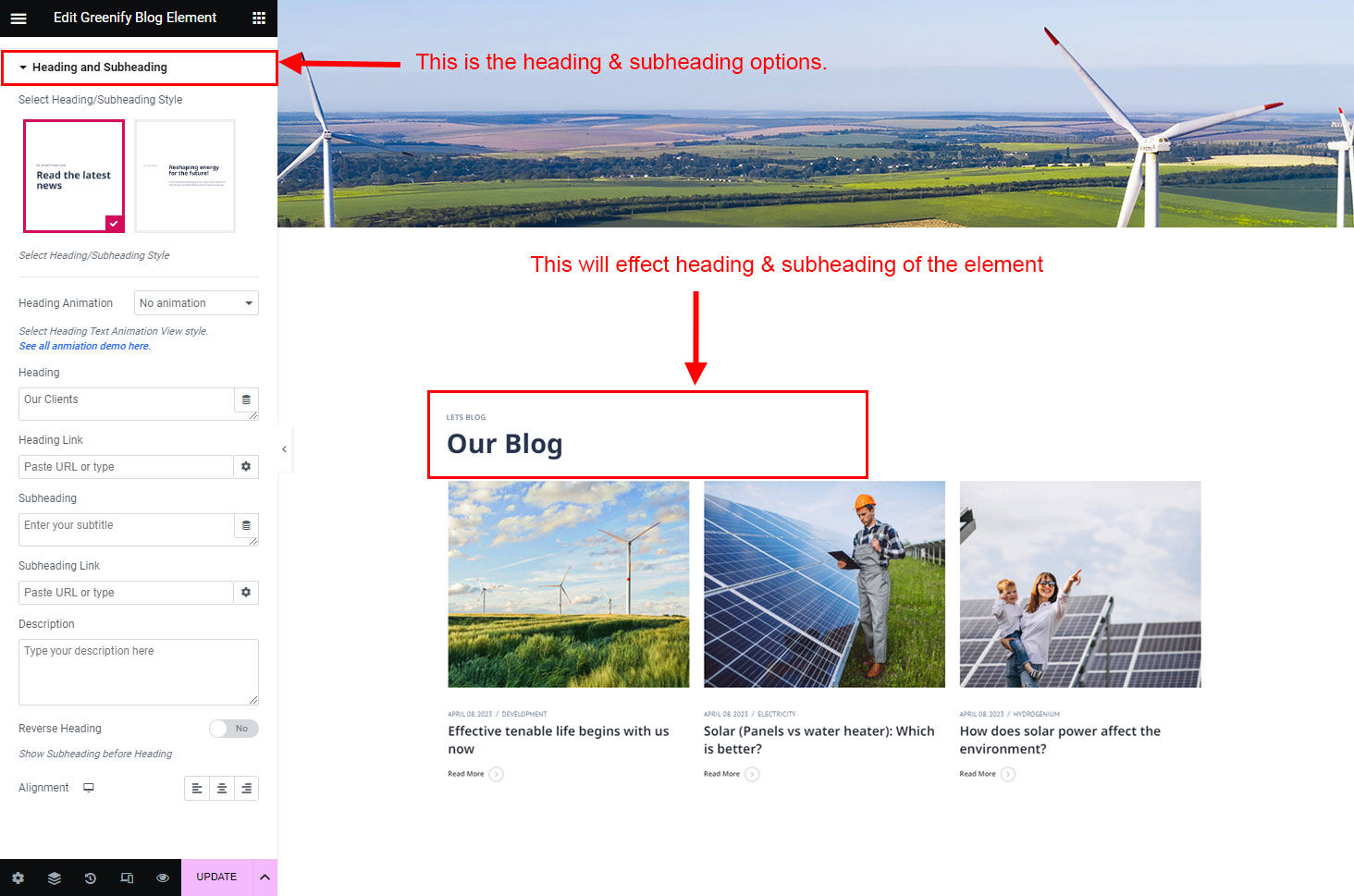
Task: Open Subheading Link options gear
Action: point(246,593)
